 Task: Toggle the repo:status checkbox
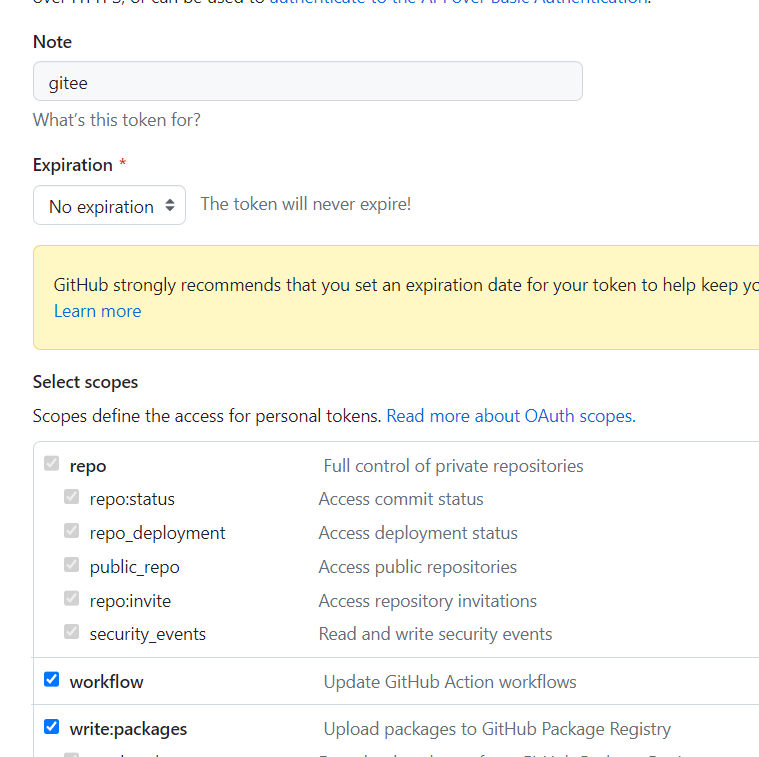(x=72, y=497)
